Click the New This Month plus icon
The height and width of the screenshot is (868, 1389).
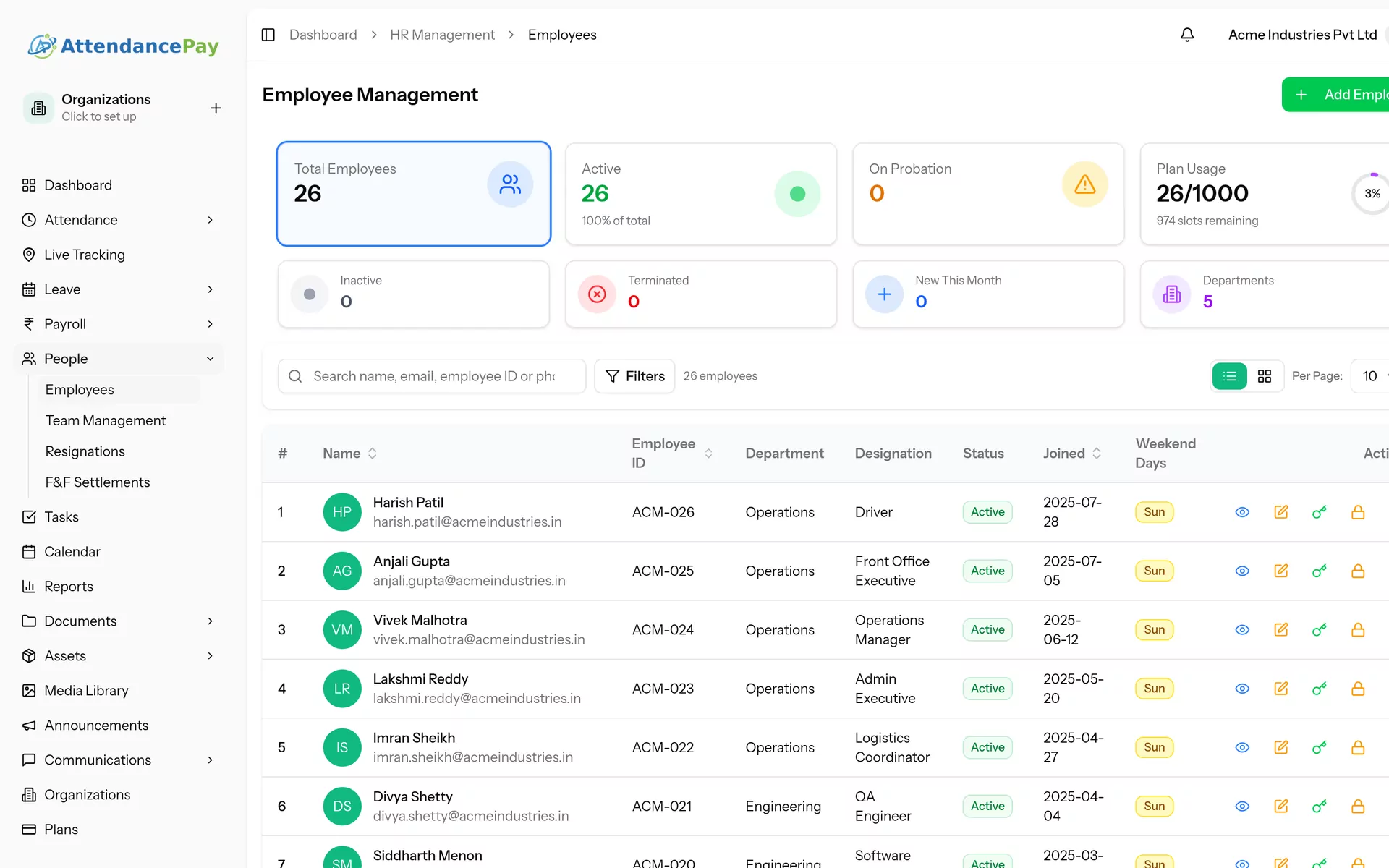point(884,294)
